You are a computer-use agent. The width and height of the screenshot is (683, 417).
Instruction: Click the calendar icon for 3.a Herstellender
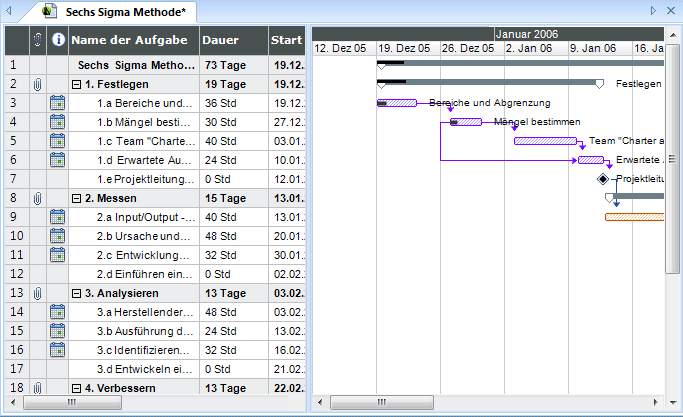click(x=57, y=312)
